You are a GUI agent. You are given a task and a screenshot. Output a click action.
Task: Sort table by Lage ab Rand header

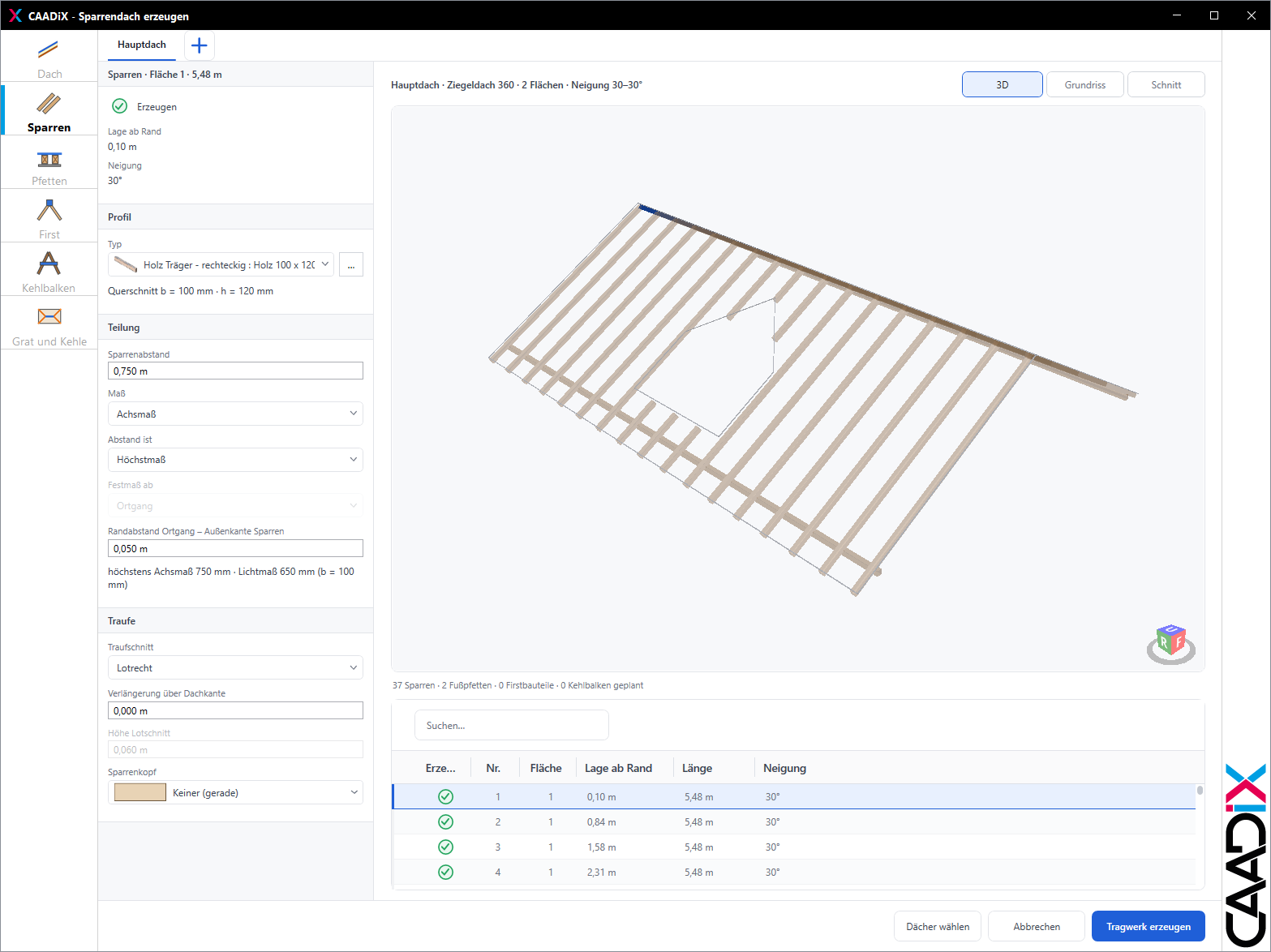[x=618, y=768]
